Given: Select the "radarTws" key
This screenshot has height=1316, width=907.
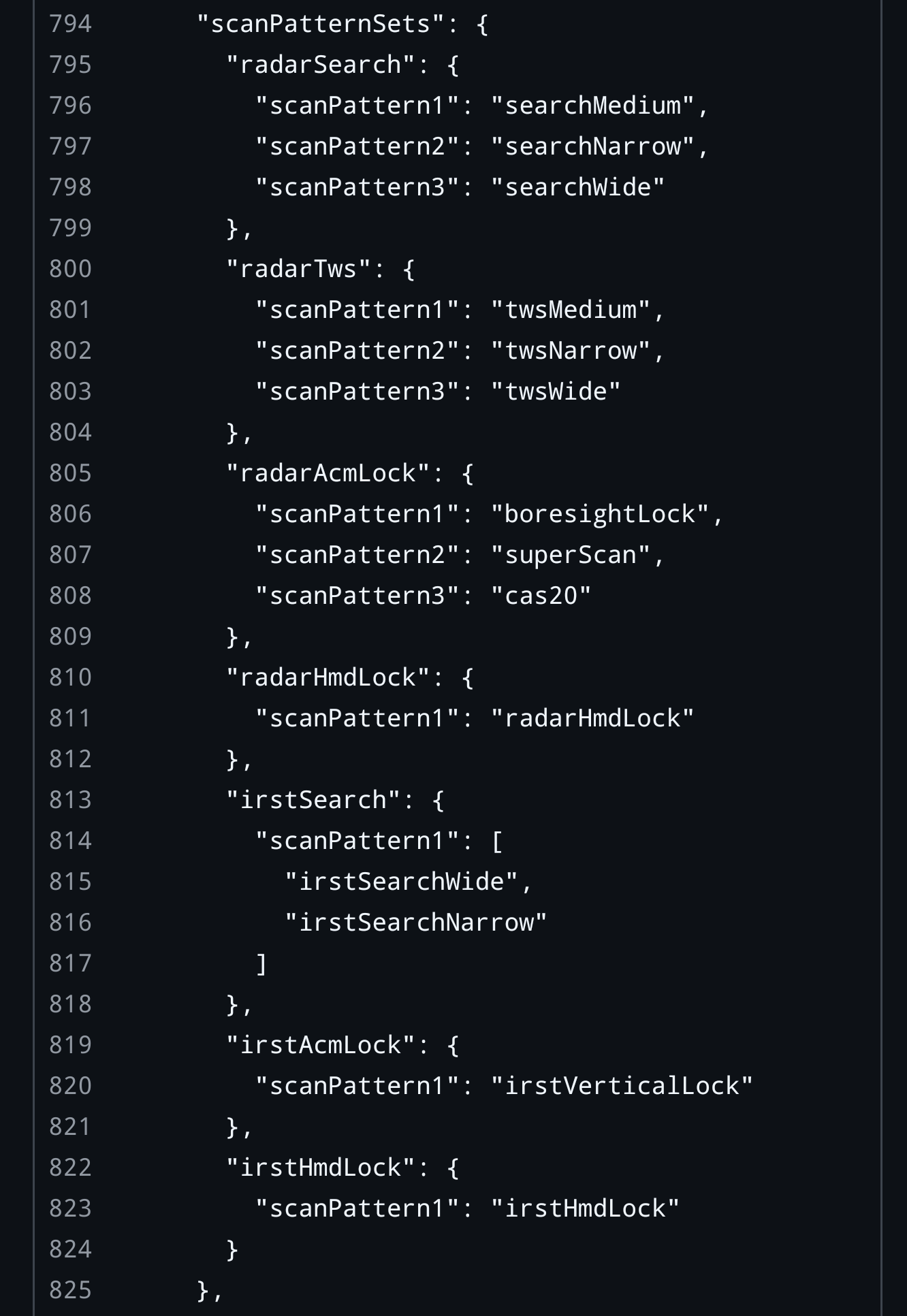Looking at the screenshot, I should (x=299, y=270).
